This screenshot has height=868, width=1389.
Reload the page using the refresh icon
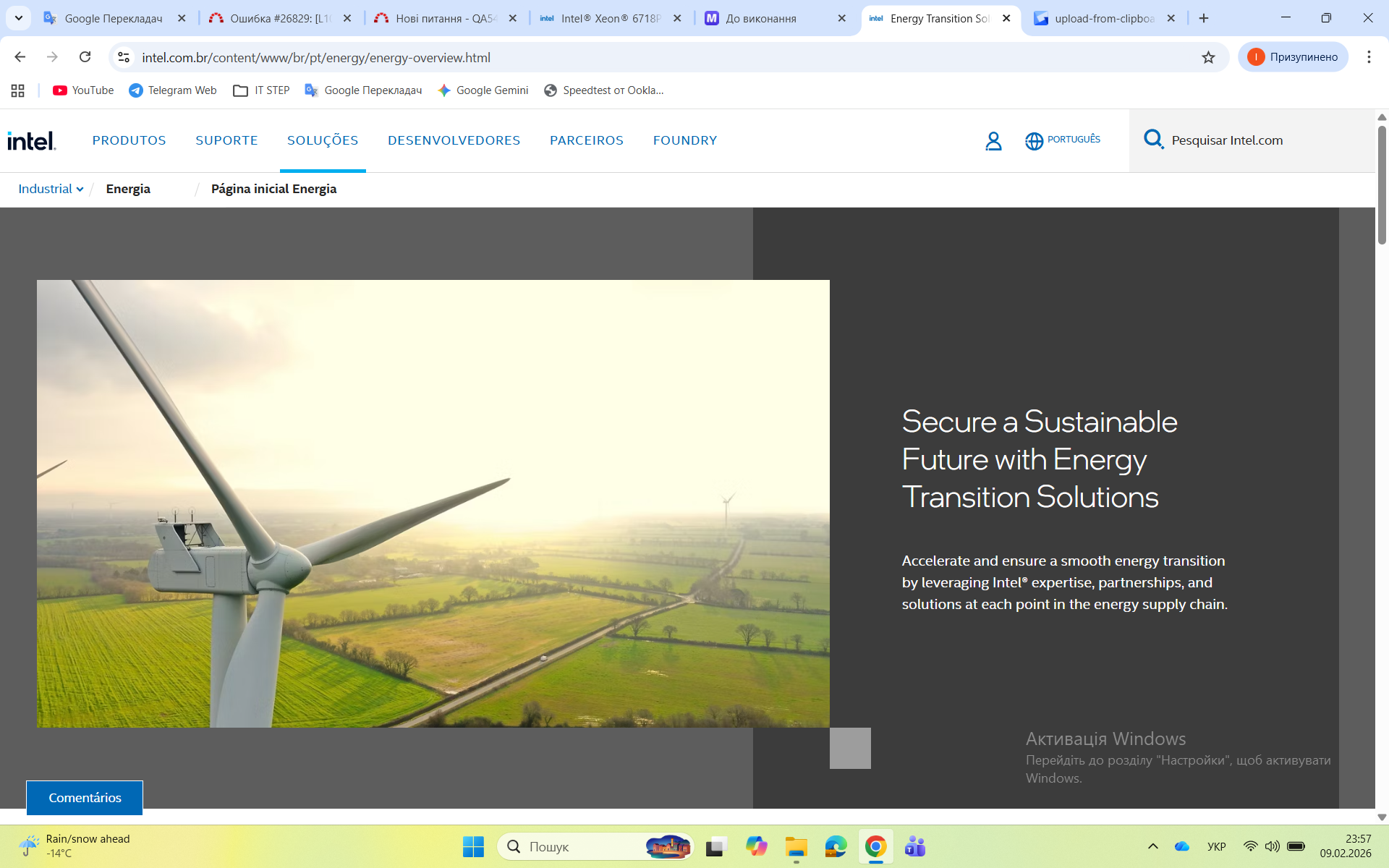pos(85,57)
